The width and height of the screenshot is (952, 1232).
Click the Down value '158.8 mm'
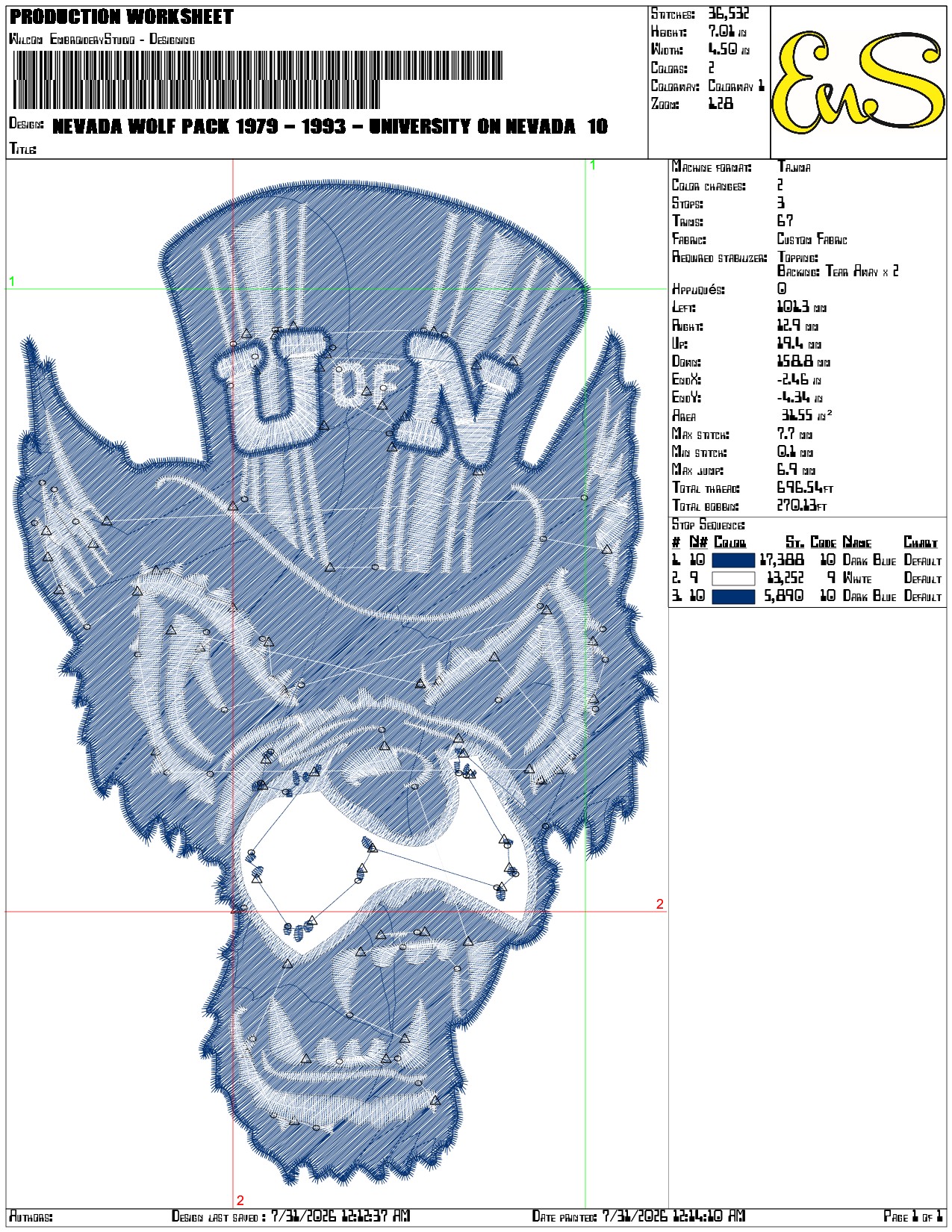pos(803,361)
